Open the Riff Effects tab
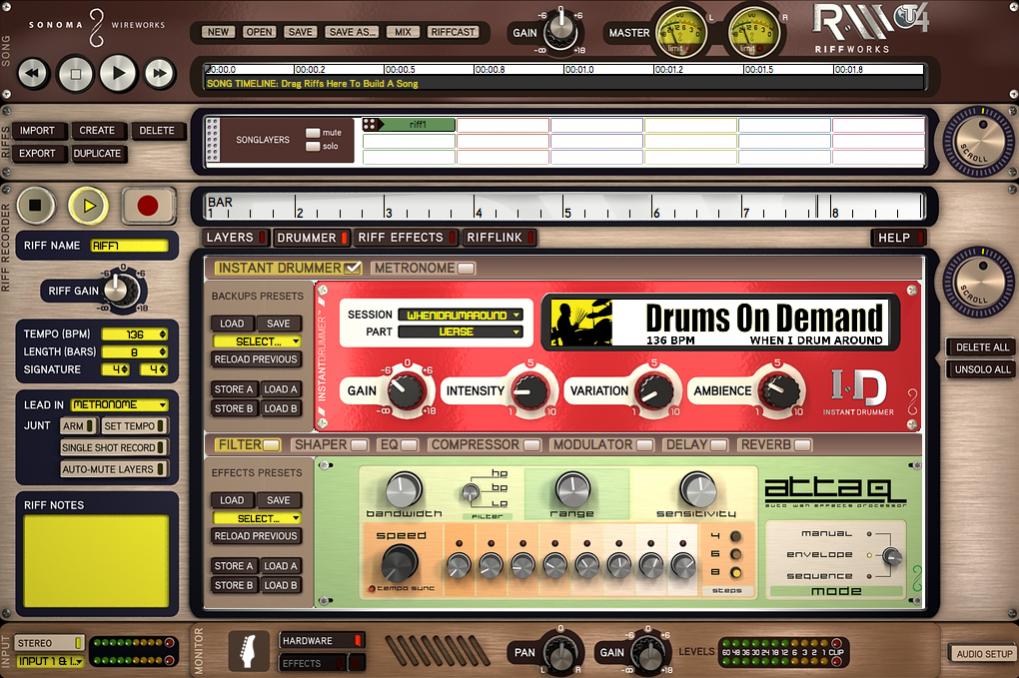Image resolution: width=1019 pixels, height=678 pixels. [x=406, y=237]
